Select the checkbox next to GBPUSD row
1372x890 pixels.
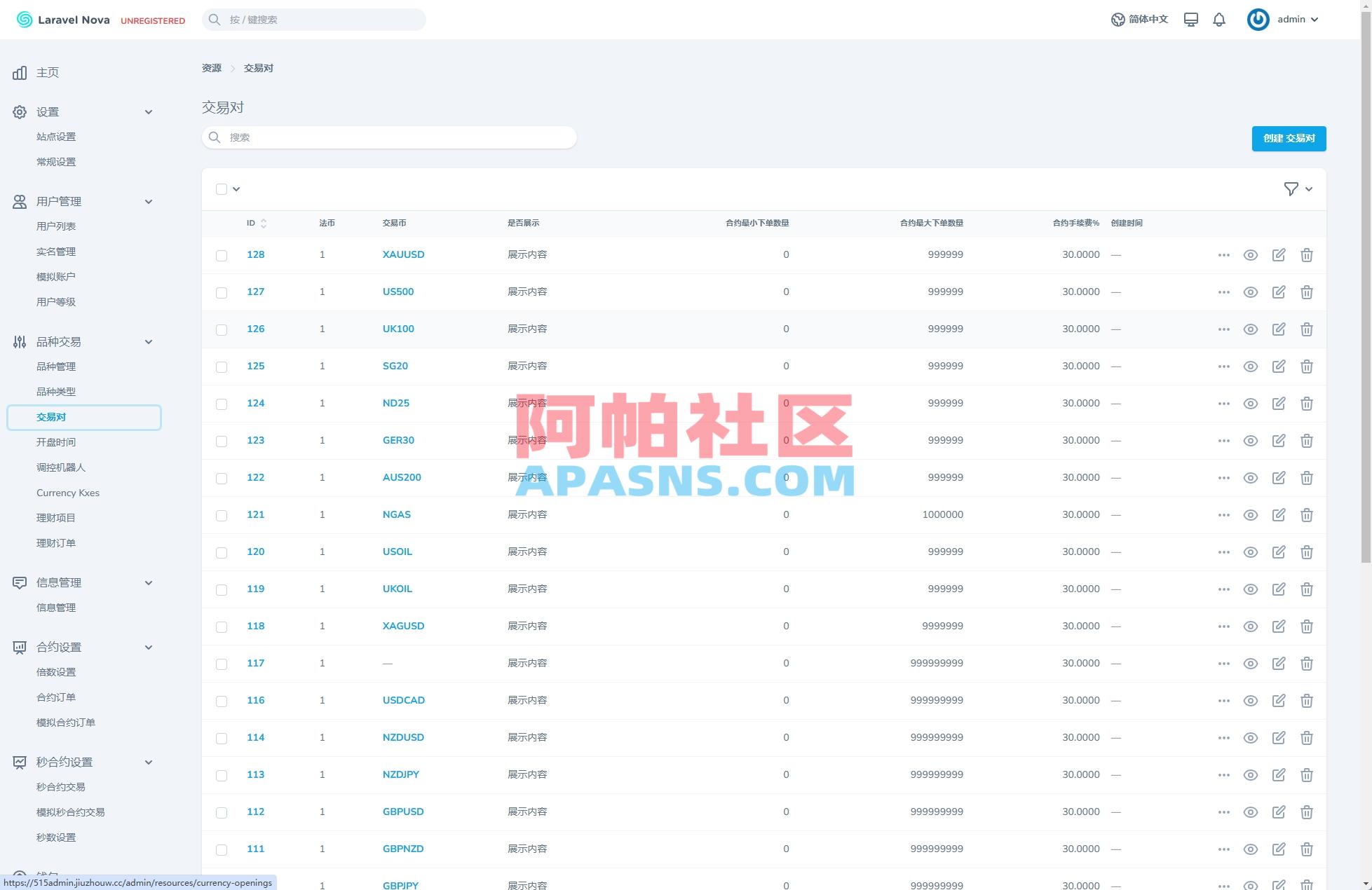pos(222,812)
